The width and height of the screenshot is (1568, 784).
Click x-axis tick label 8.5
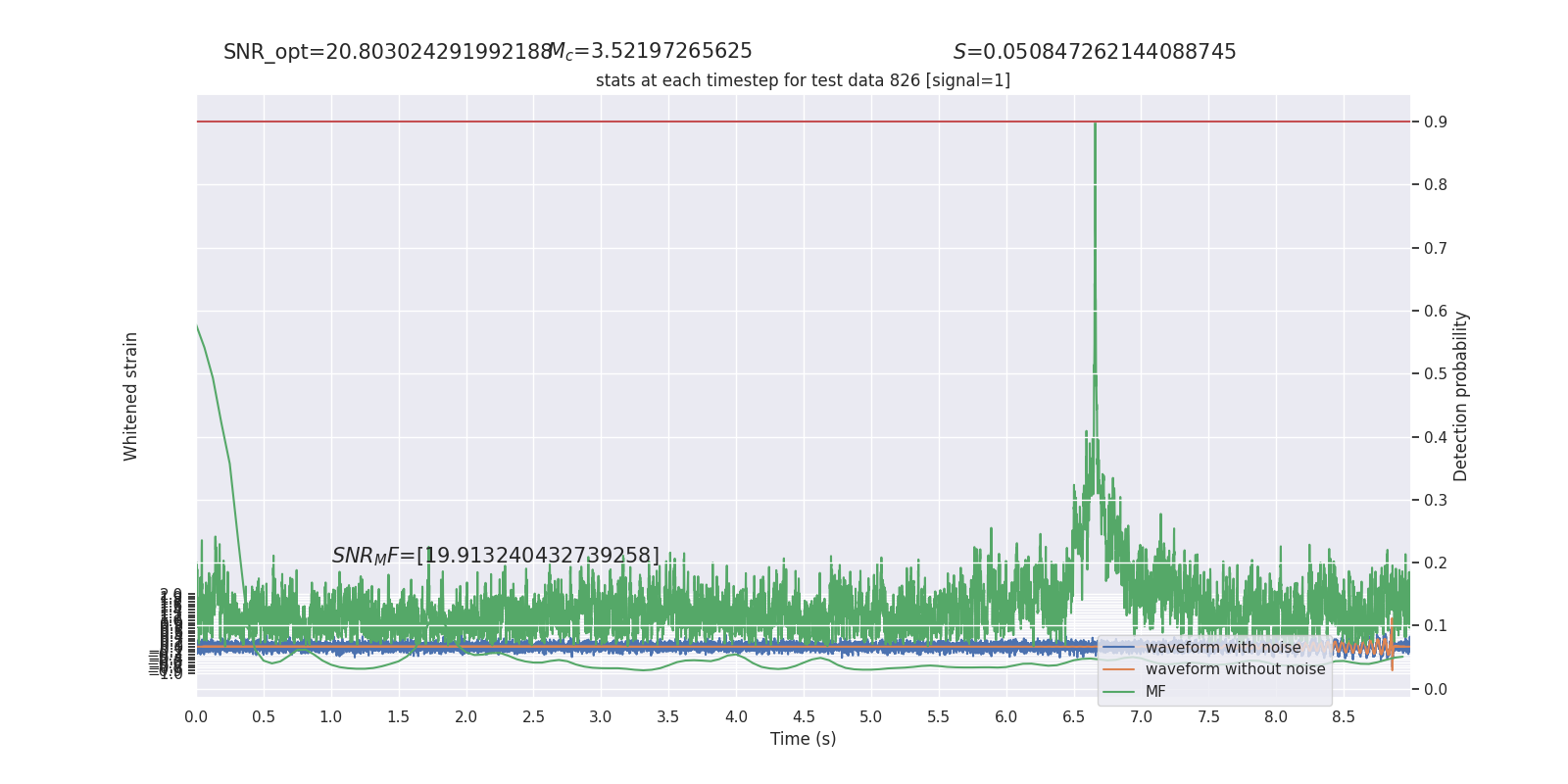[1344, 717]
